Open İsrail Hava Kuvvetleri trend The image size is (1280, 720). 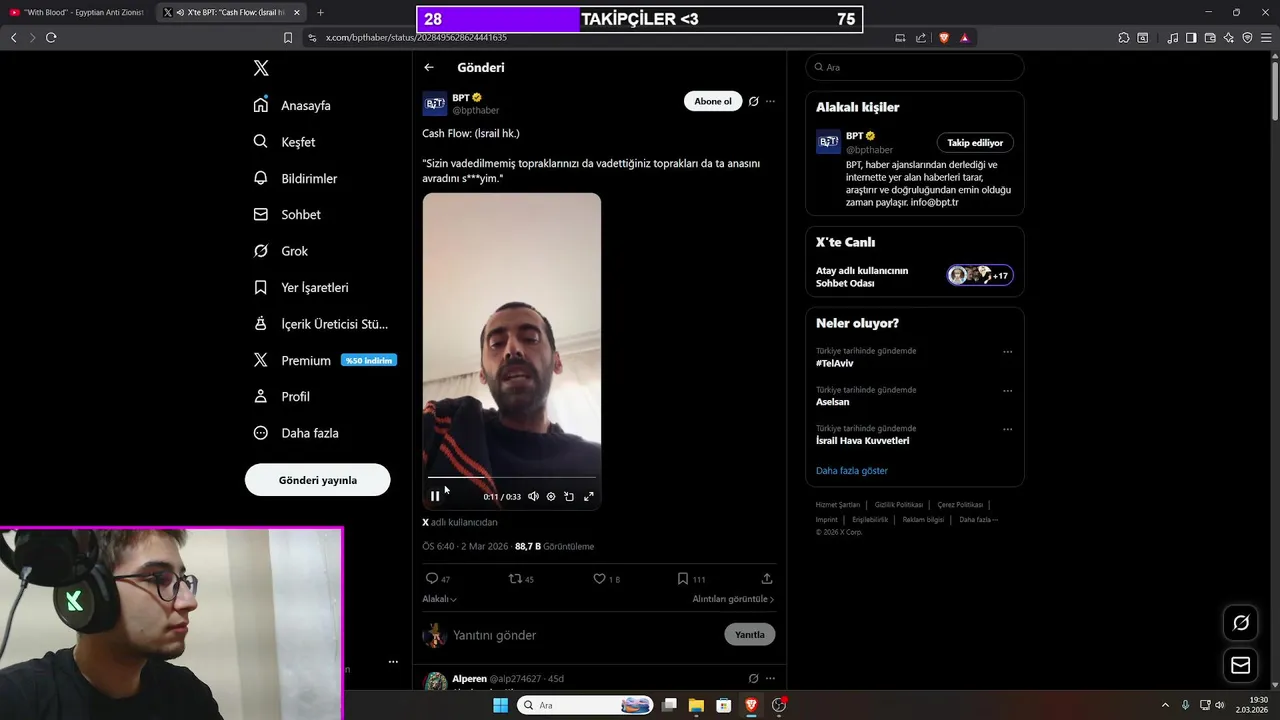point(862,441)
